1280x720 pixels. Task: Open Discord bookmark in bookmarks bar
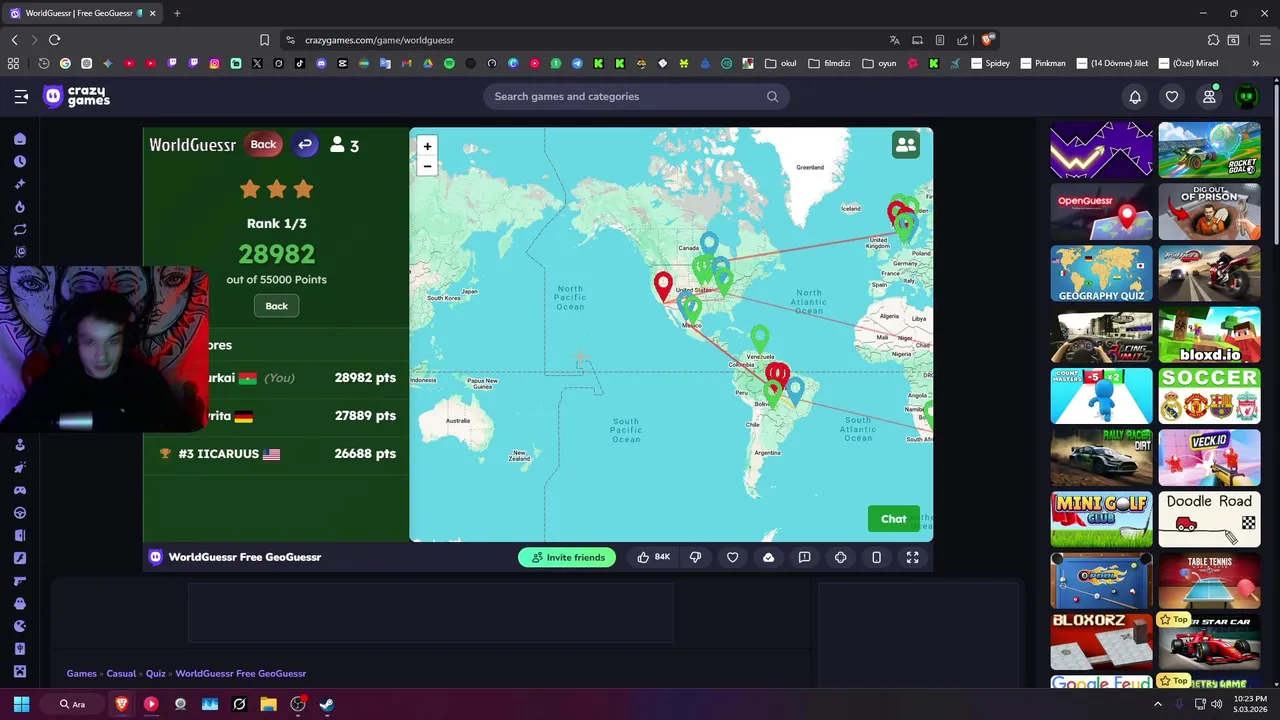pyautogui.click(x=321, y=63)
